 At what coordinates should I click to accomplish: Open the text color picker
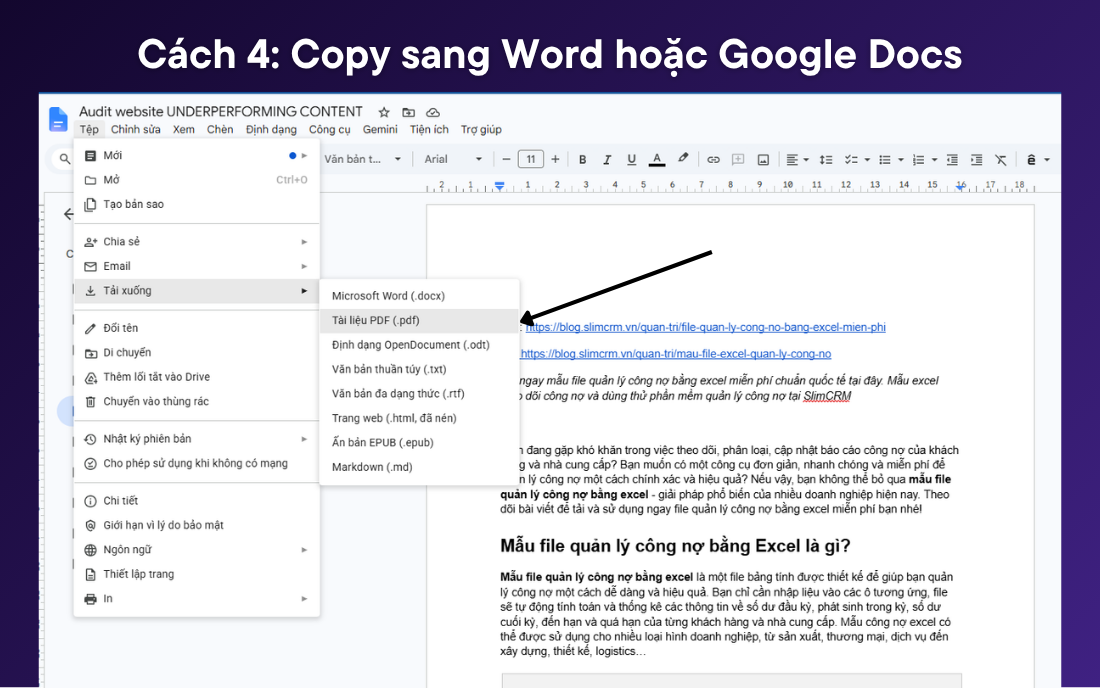[x=657, y=159]
